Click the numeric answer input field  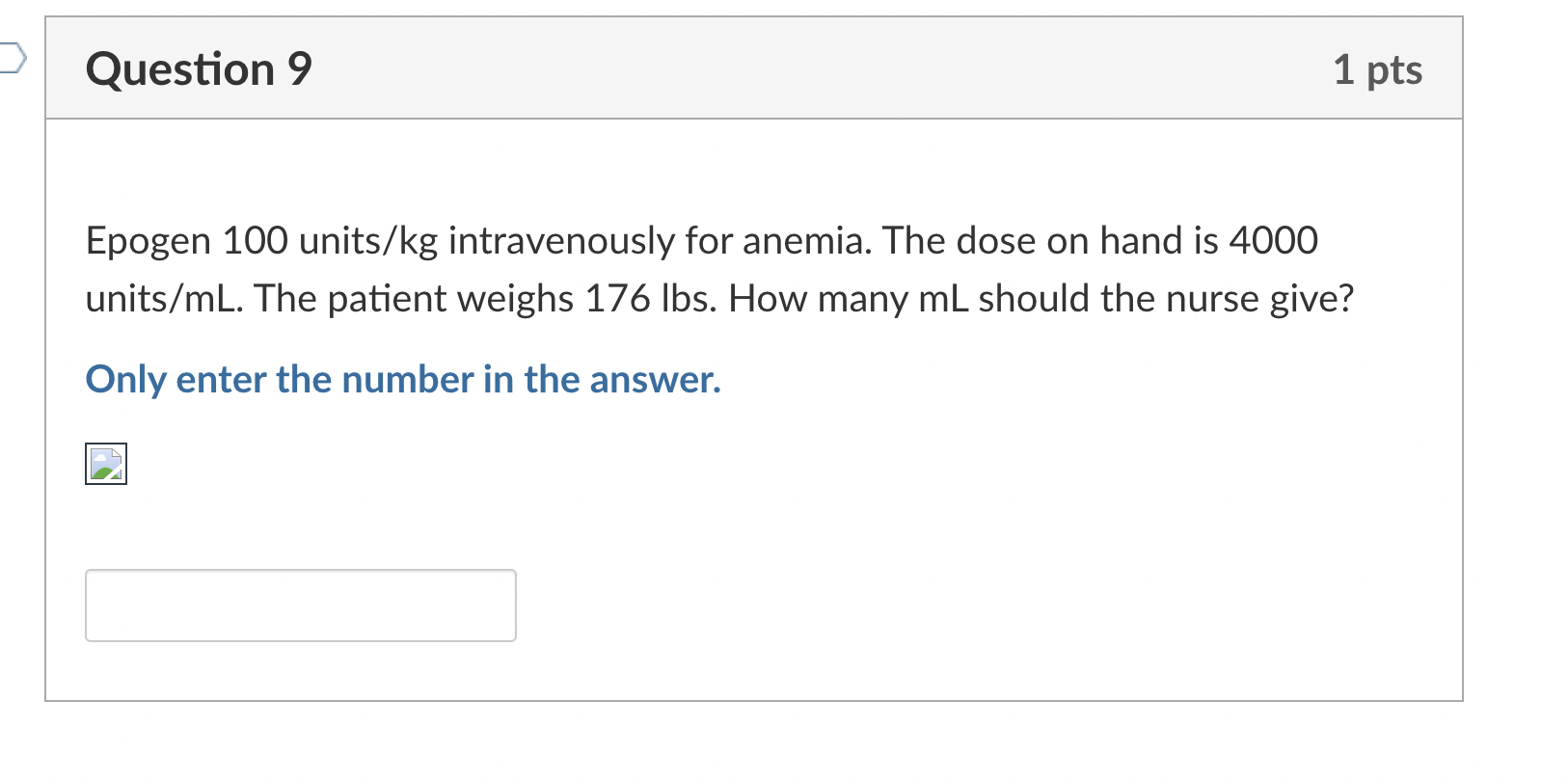pos(301,606)
